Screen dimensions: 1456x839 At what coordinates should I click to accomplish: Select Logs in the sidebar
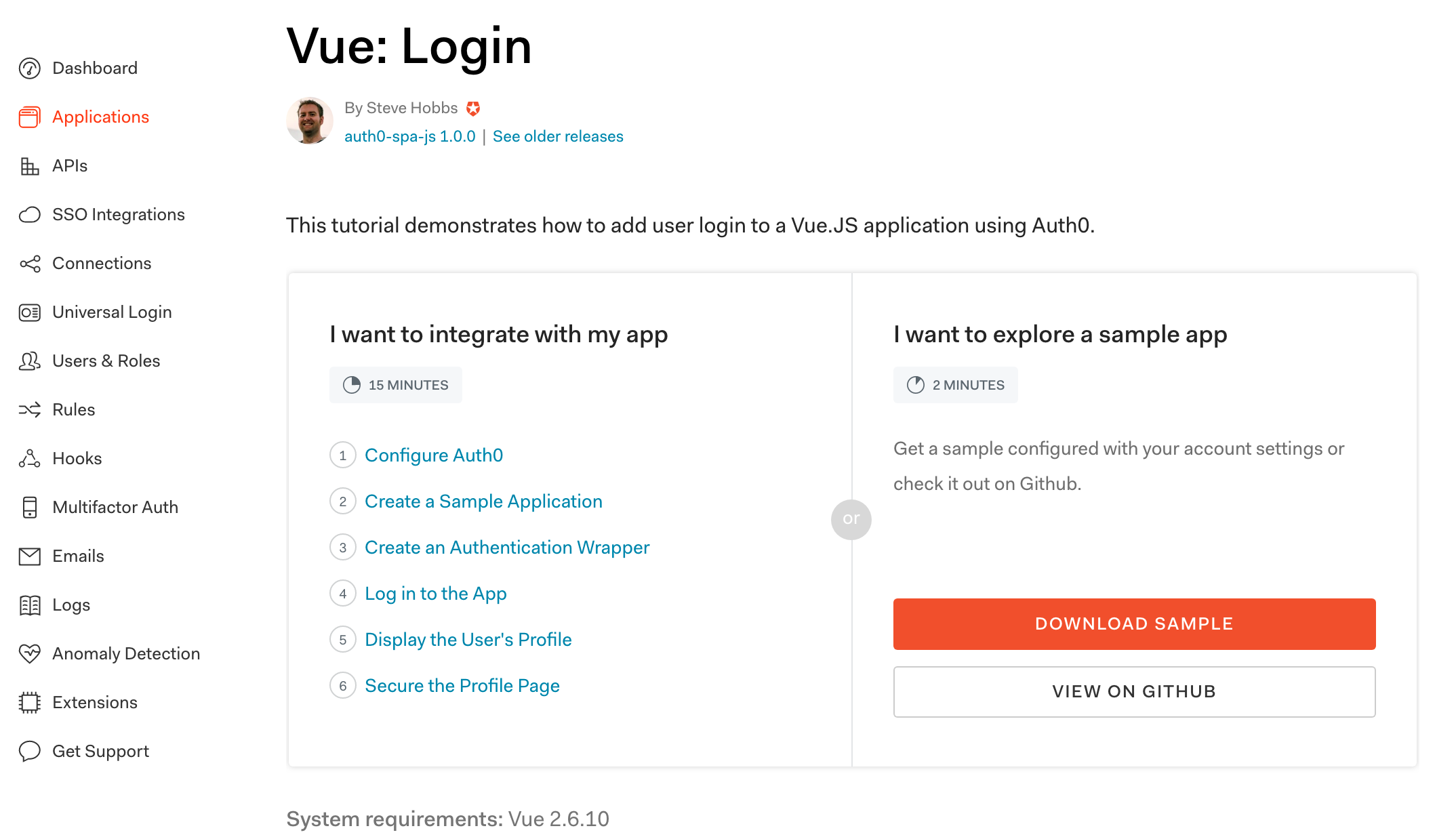(x=71, y=605)
